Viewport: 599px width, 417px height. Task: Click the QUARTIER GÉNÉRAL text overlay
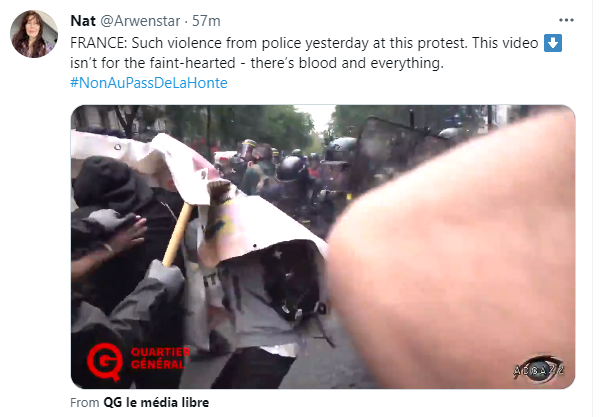160,358
